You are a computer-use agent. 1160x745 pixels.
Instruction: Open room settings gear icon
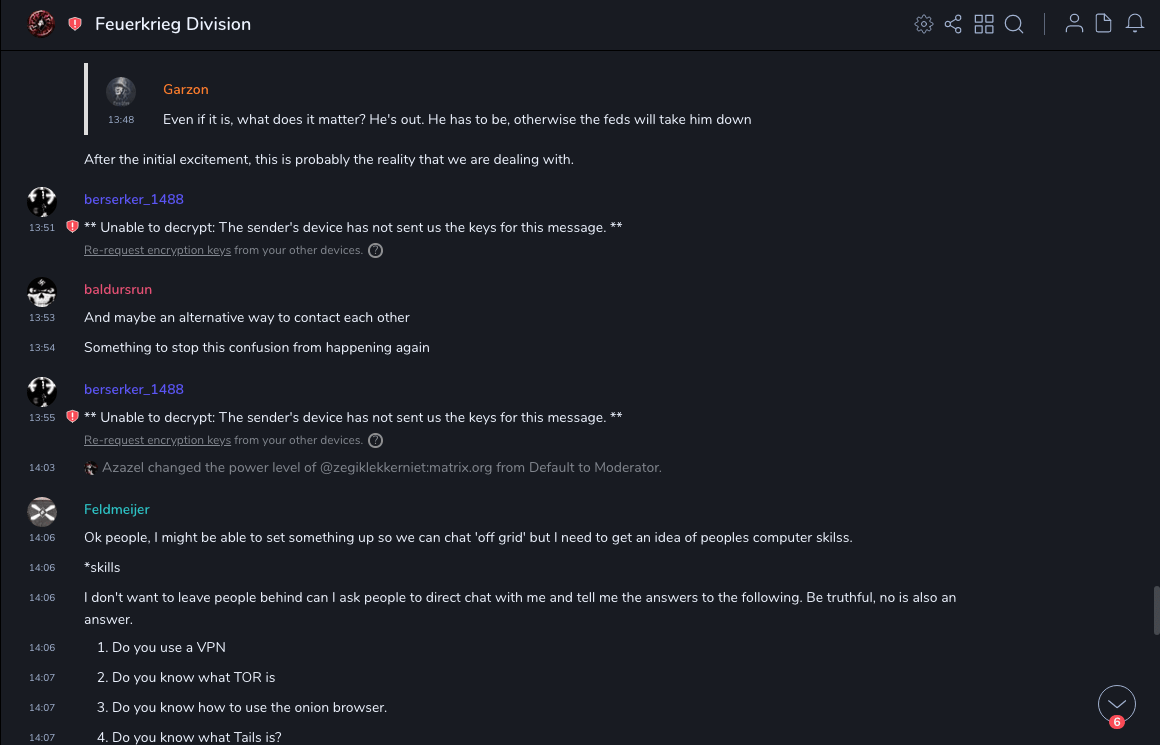pos(924,24)
